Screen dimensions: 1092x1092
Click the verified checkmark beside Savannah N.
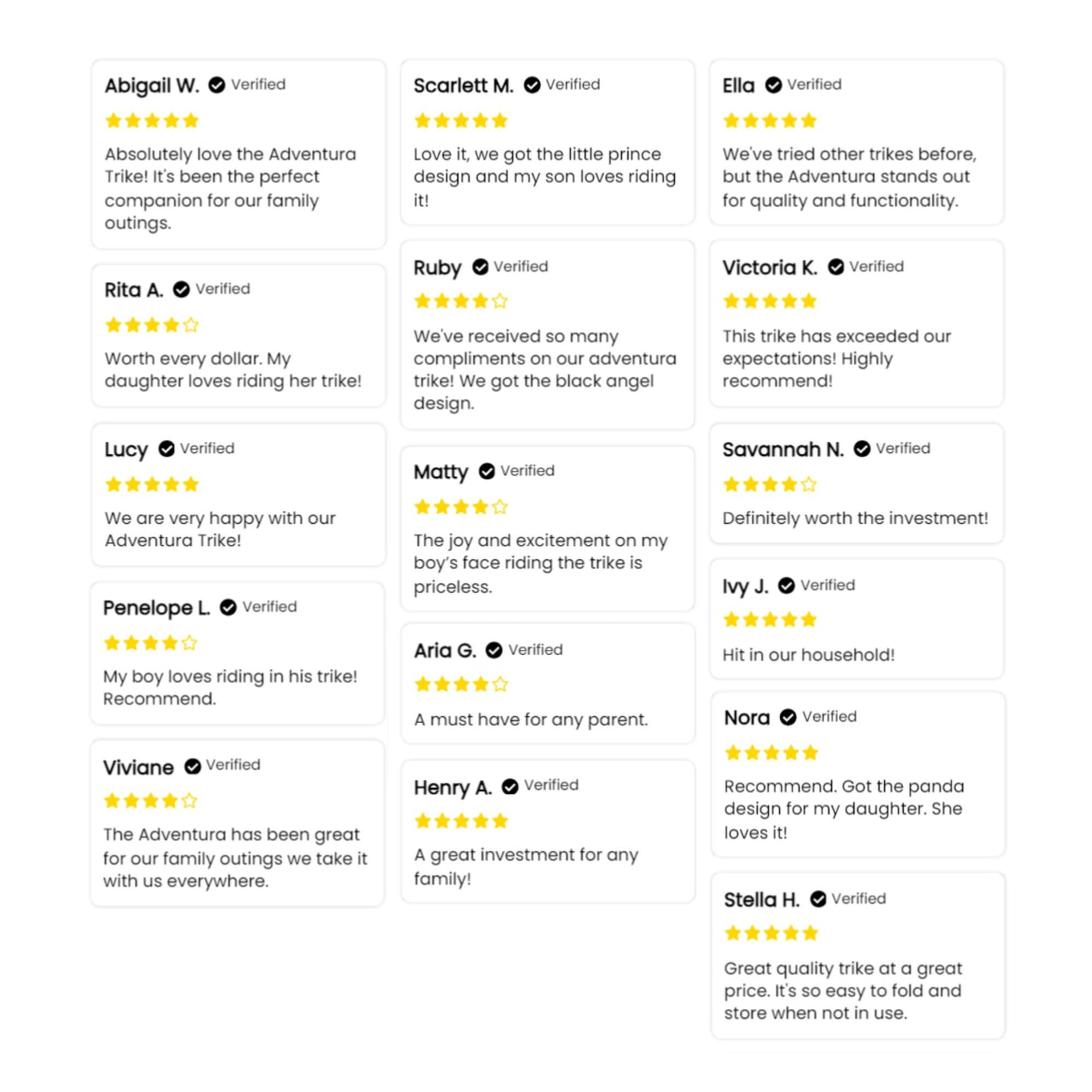point(862,449)
